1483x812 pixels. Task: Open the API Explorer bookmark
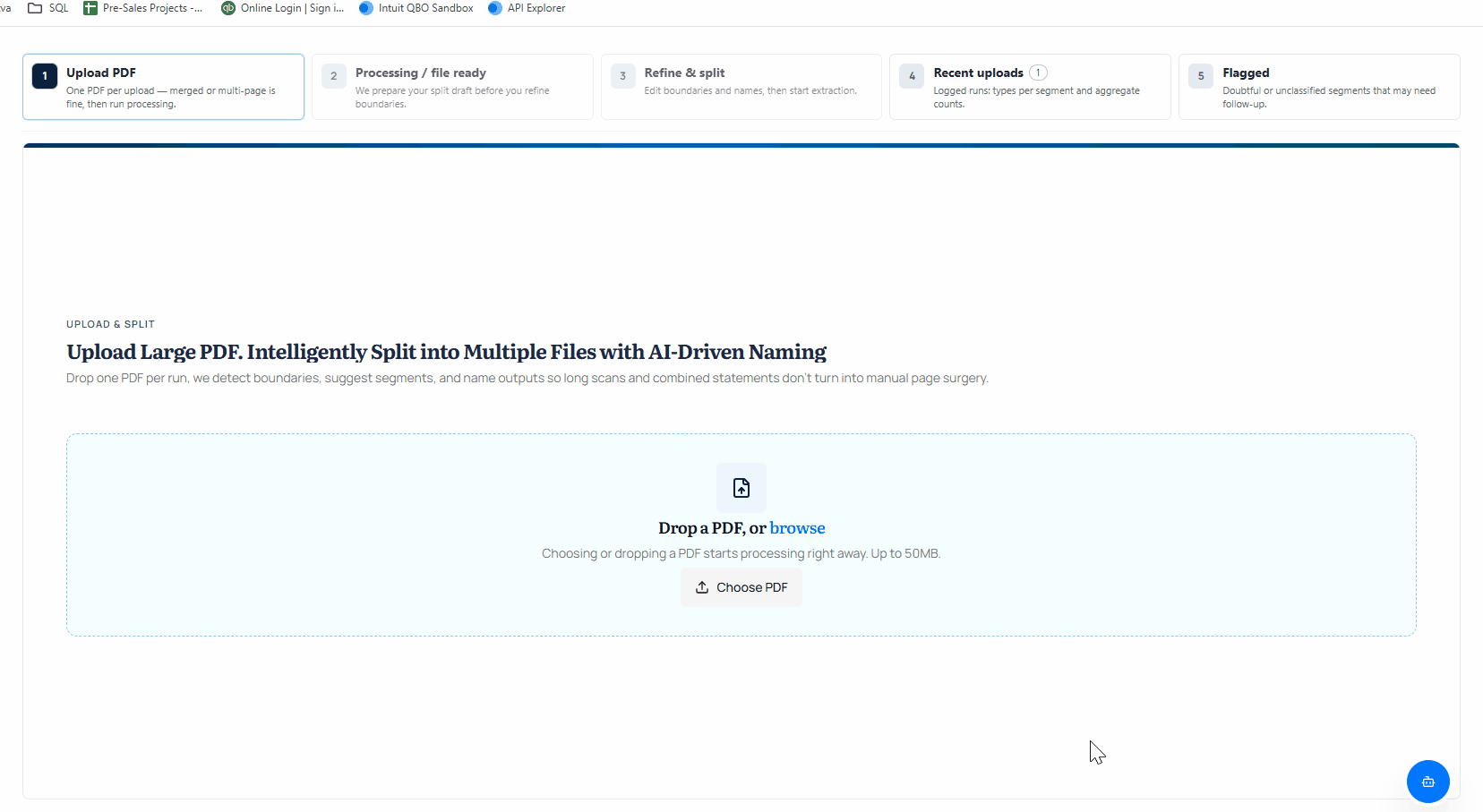(x=527, y=7)
